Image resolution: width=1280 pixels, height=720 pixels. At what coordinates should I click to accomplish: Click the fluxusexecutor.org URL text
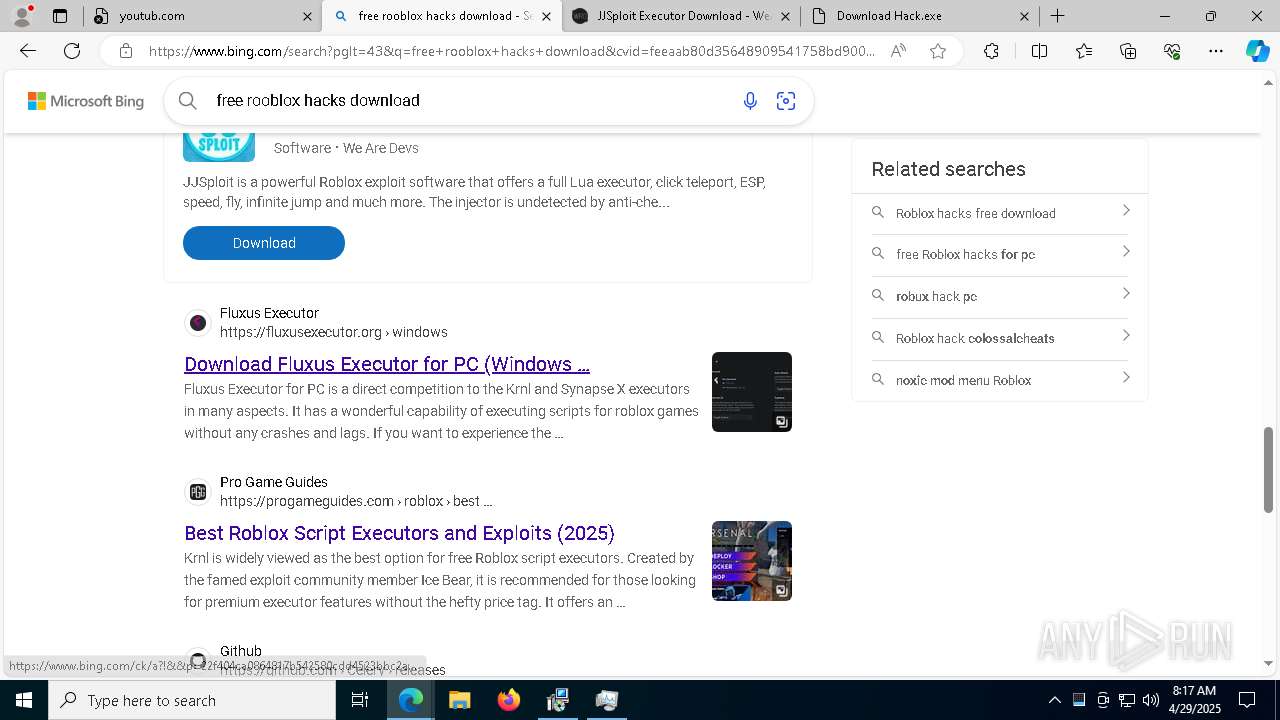point(334,332)
